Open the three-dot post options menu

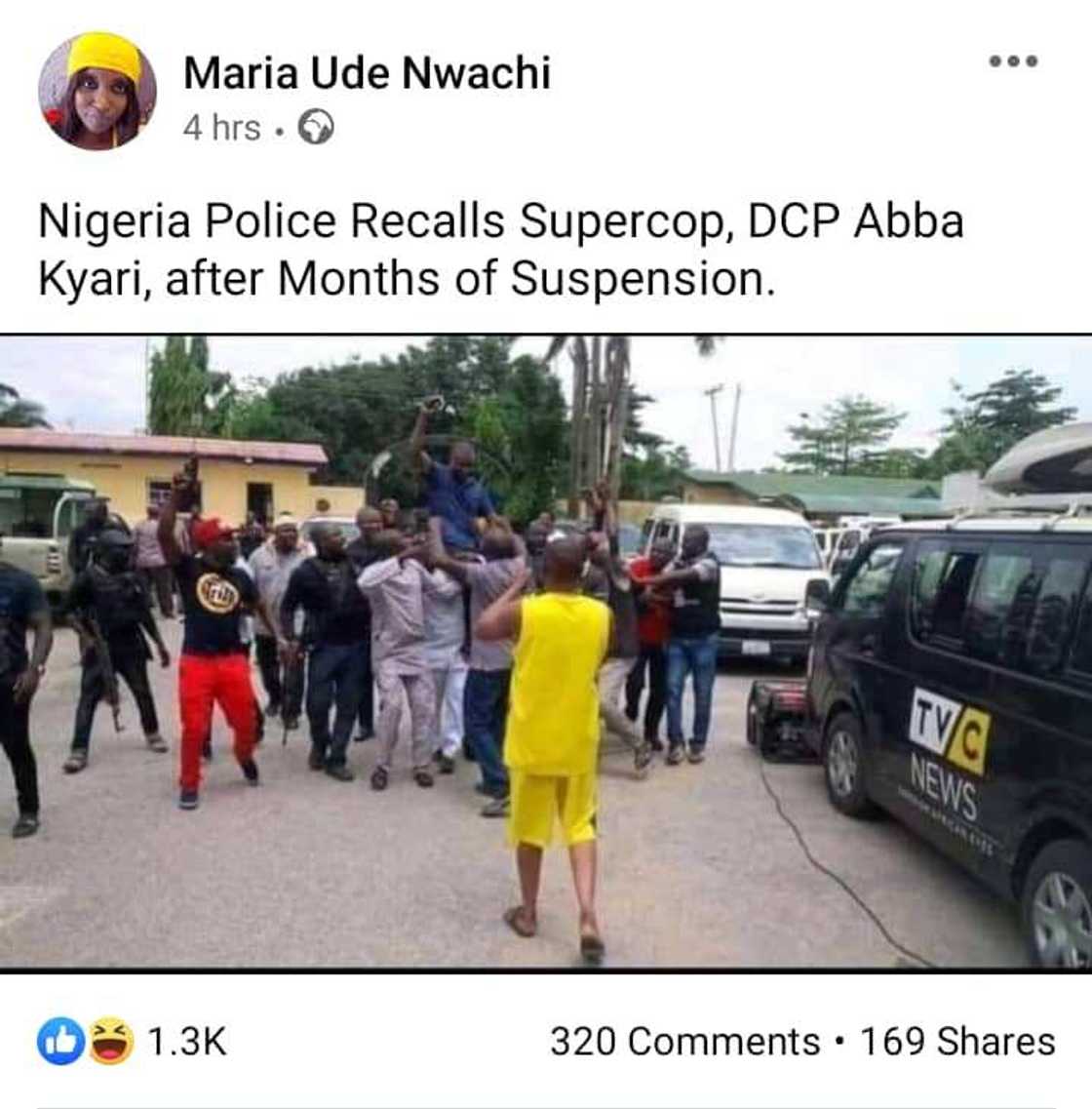pyautogui.click(x=1013, y=61)
